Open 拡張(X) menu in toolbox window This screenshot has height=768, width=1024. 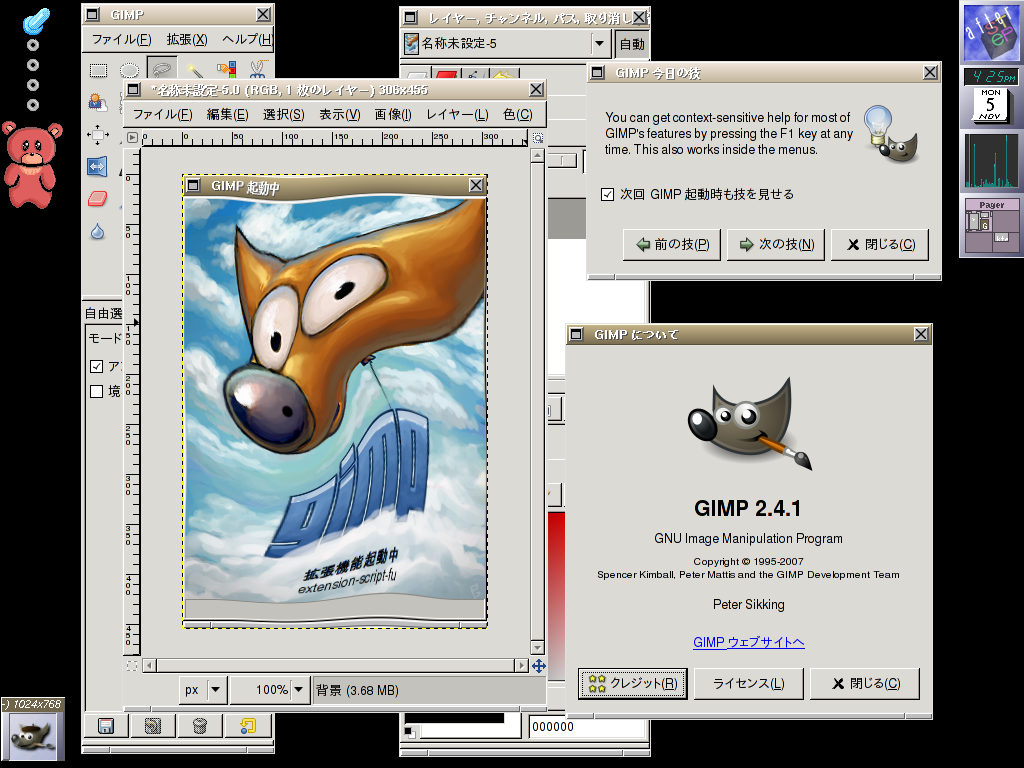click(x=187, y=39)
